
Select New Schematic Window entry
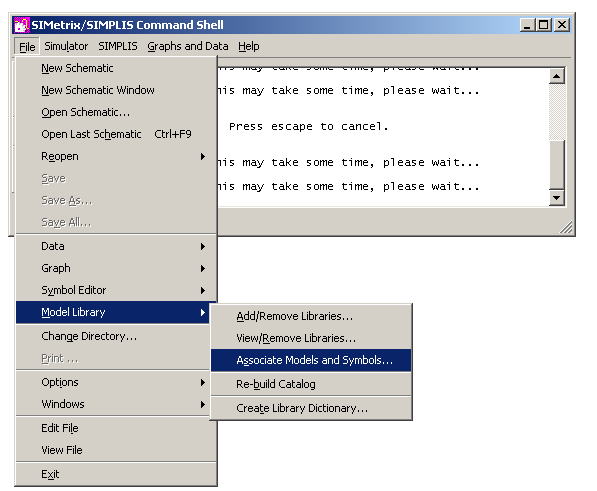tap(116, 90)
